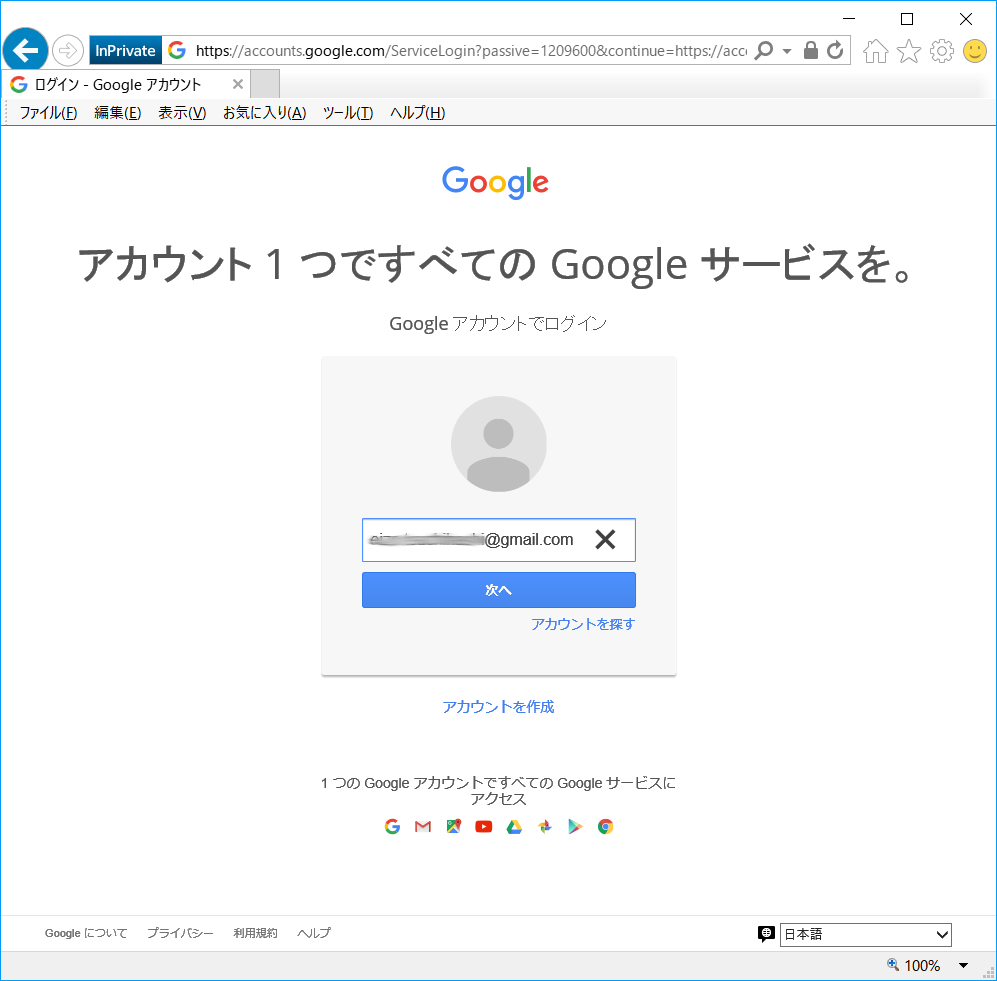Click the 次へ button
Image resolution: width=997 pixels, height=981 pixels.
point(498,590)
